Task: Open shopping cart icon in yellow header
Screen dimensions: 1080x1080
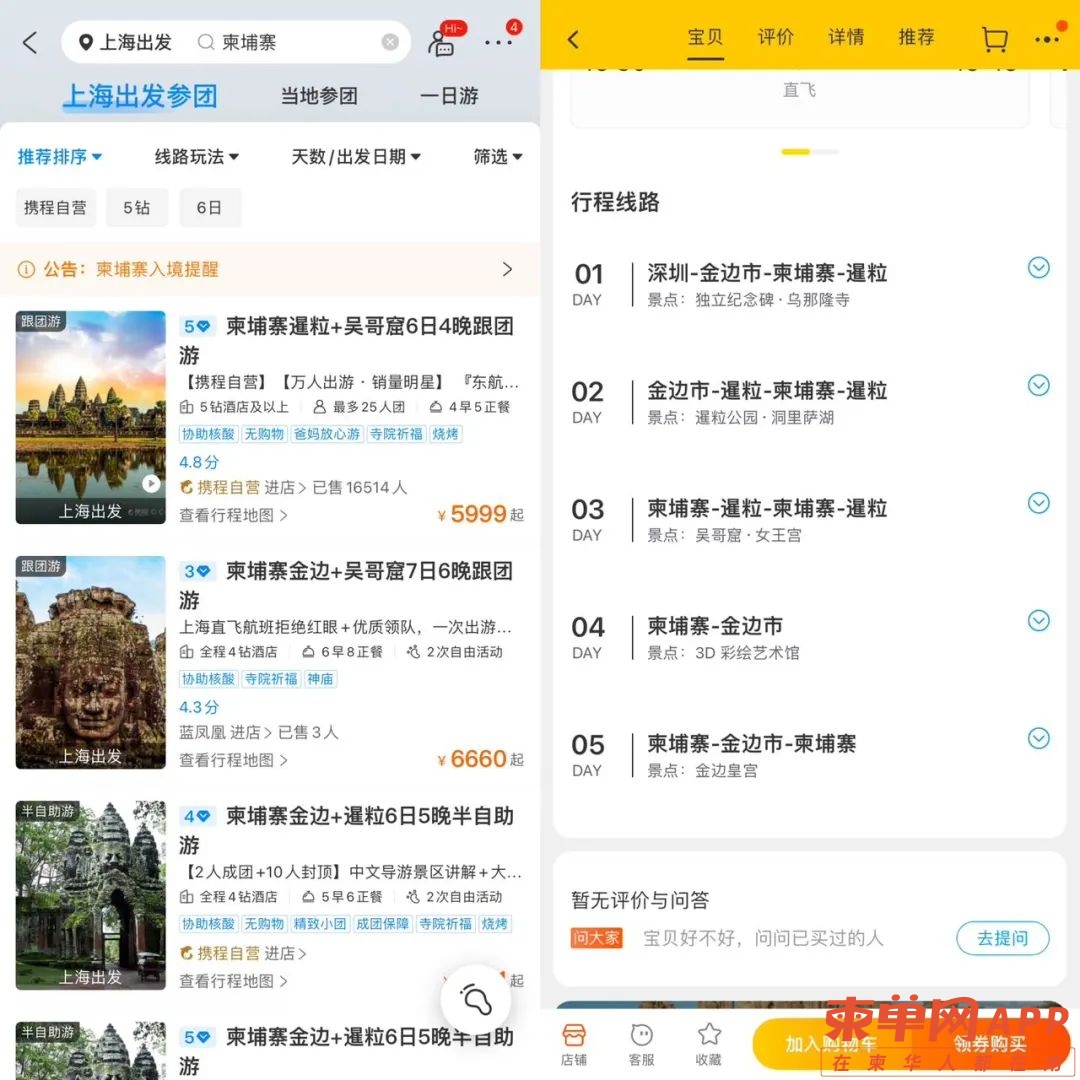Action: coord(994,39)
